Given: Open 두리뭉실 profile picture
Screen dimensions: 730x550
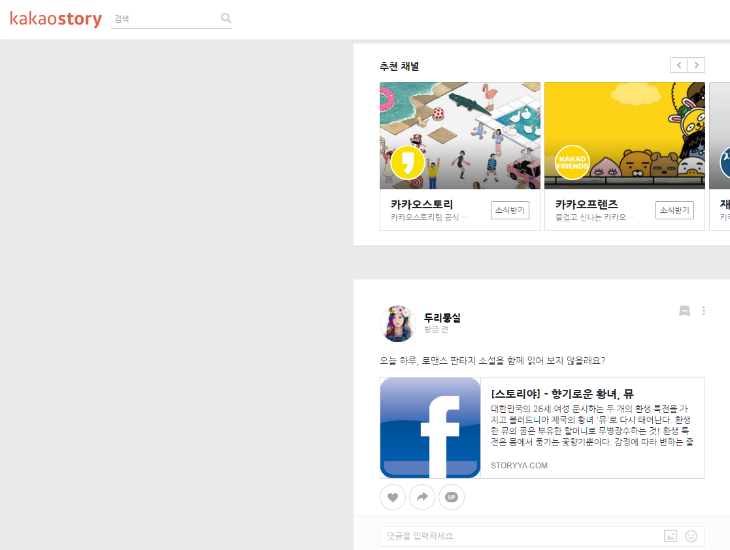Looking at the screenshot, I should (398, 324).
